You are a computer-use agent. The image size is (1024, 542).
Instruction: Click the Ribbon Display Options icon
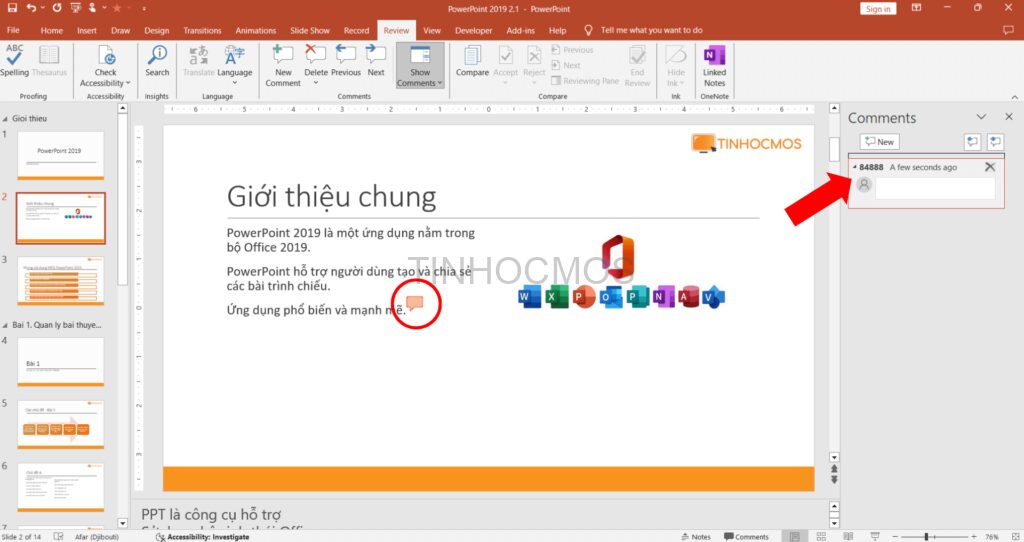point(916,8)
